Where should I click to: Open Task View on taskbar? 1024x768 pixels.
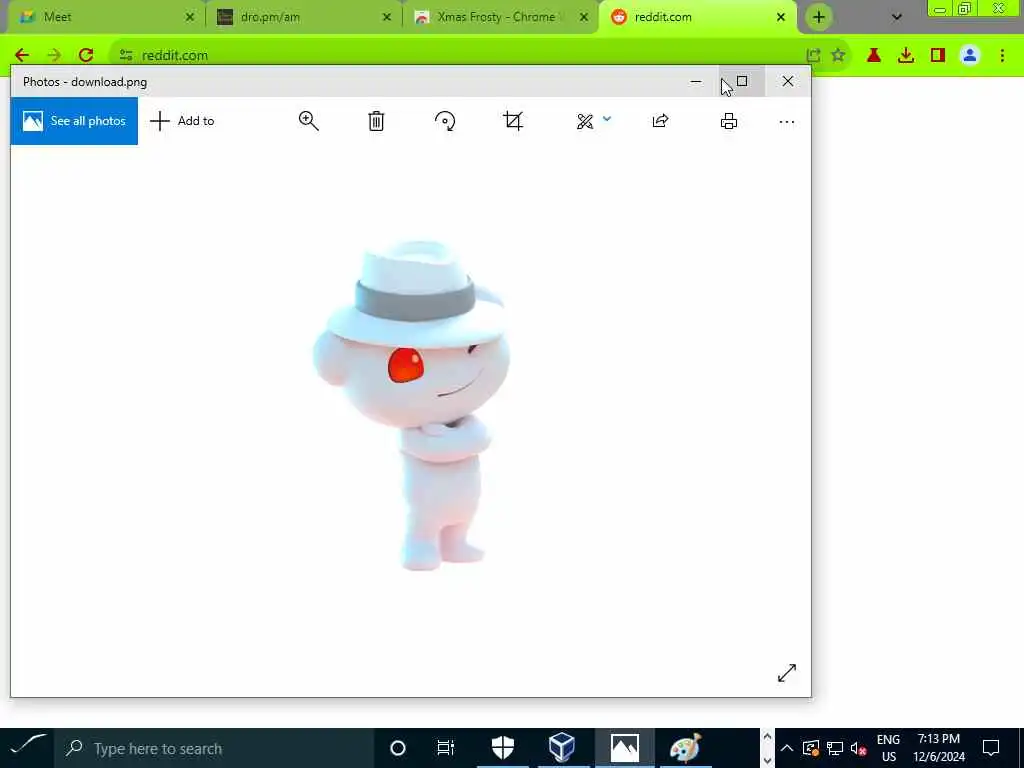point(445,748)
